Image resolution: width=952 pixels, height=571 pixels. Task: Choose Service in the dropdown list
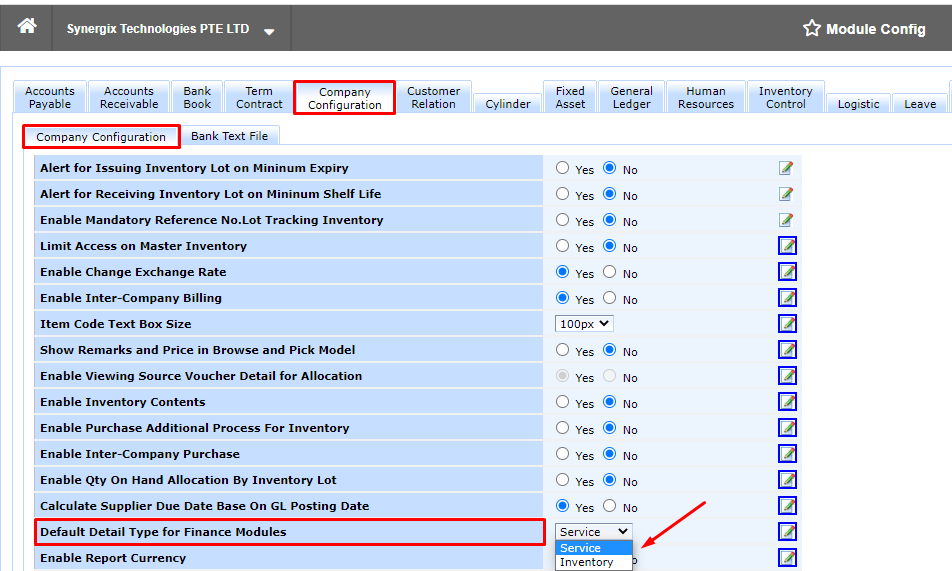point(594,548)
